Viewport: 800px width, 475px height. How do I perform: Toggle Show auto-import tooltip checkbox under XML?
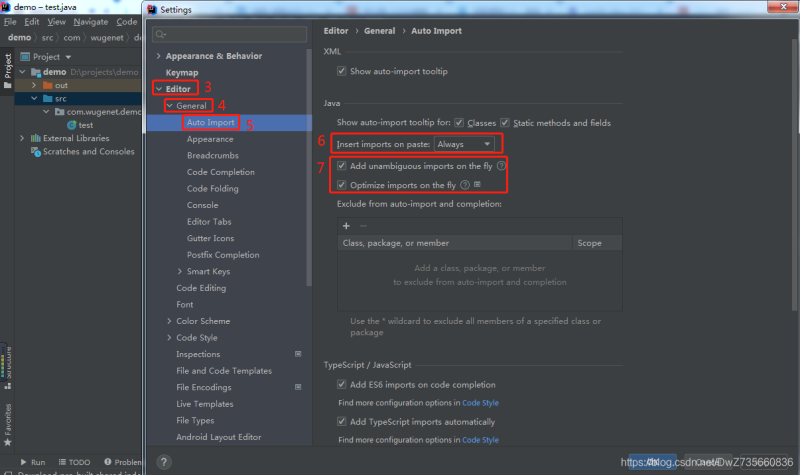click(342, 71)
